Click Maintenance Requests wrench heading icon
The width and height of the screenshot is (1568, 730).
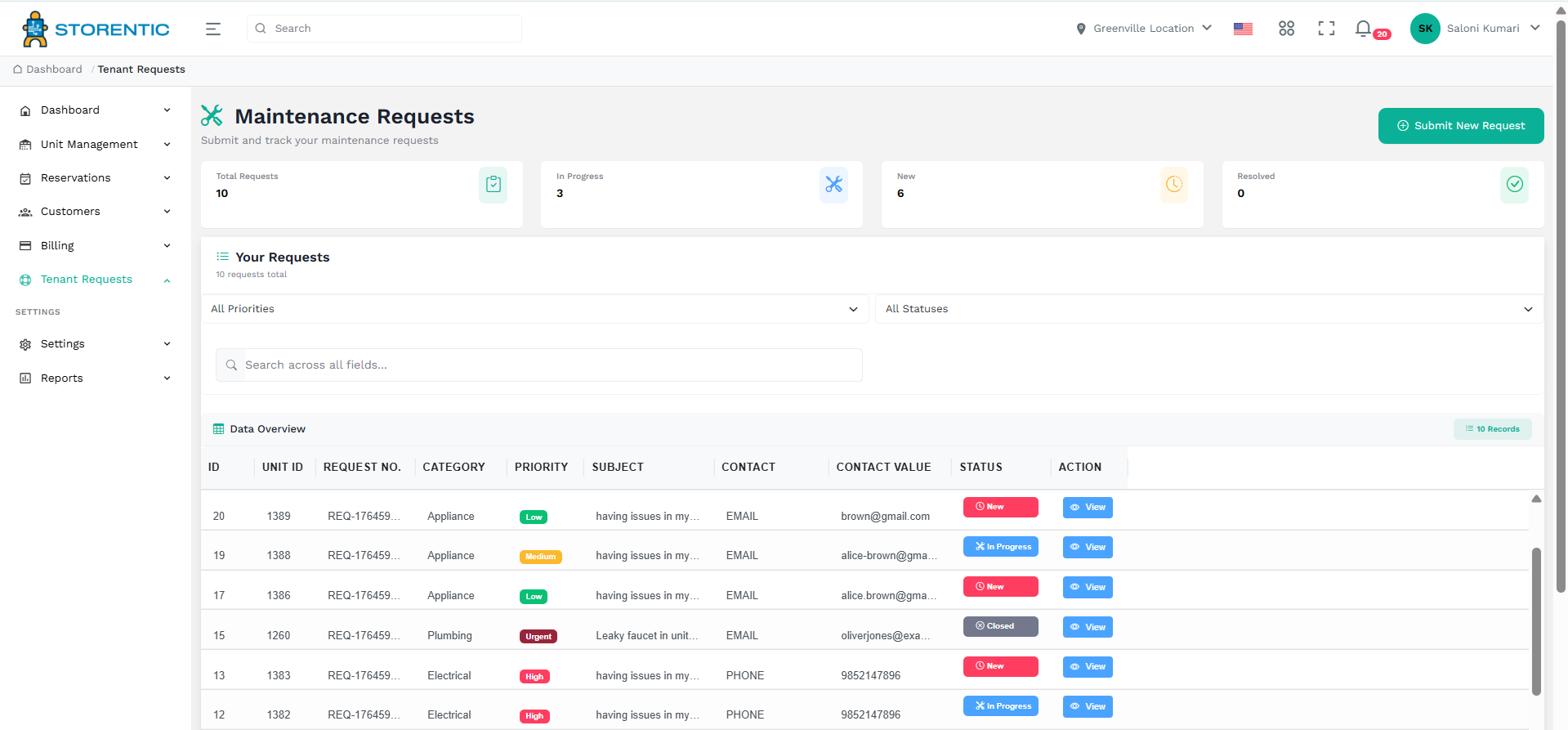click(x=212, y=116)
